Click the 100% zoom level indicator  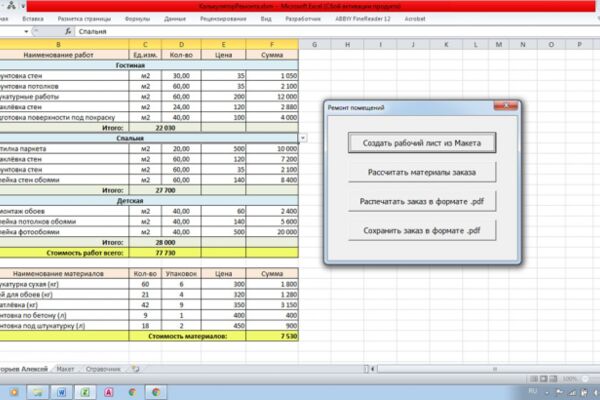click(x=569, y=379)
